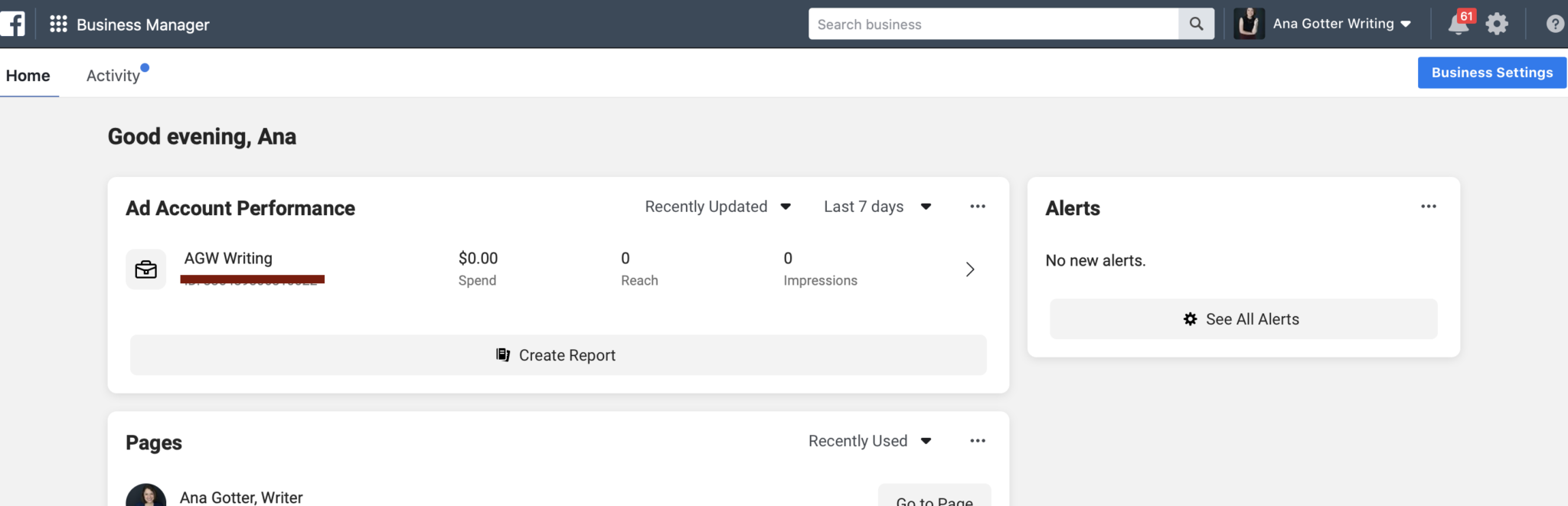Open Pages section more options
The width and height of the screenshot is (1568, 506).
[978, 441]
